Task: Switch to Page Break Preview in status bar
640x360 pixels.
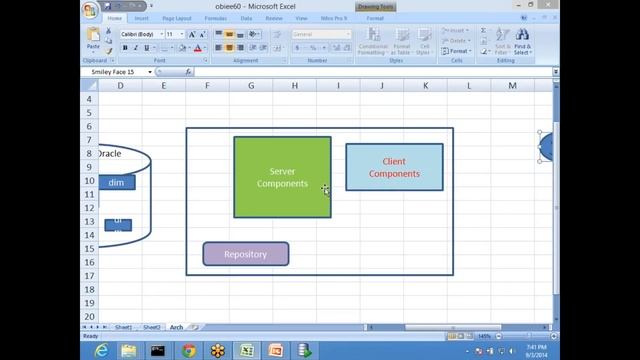Action: click(x=470, y=336)
